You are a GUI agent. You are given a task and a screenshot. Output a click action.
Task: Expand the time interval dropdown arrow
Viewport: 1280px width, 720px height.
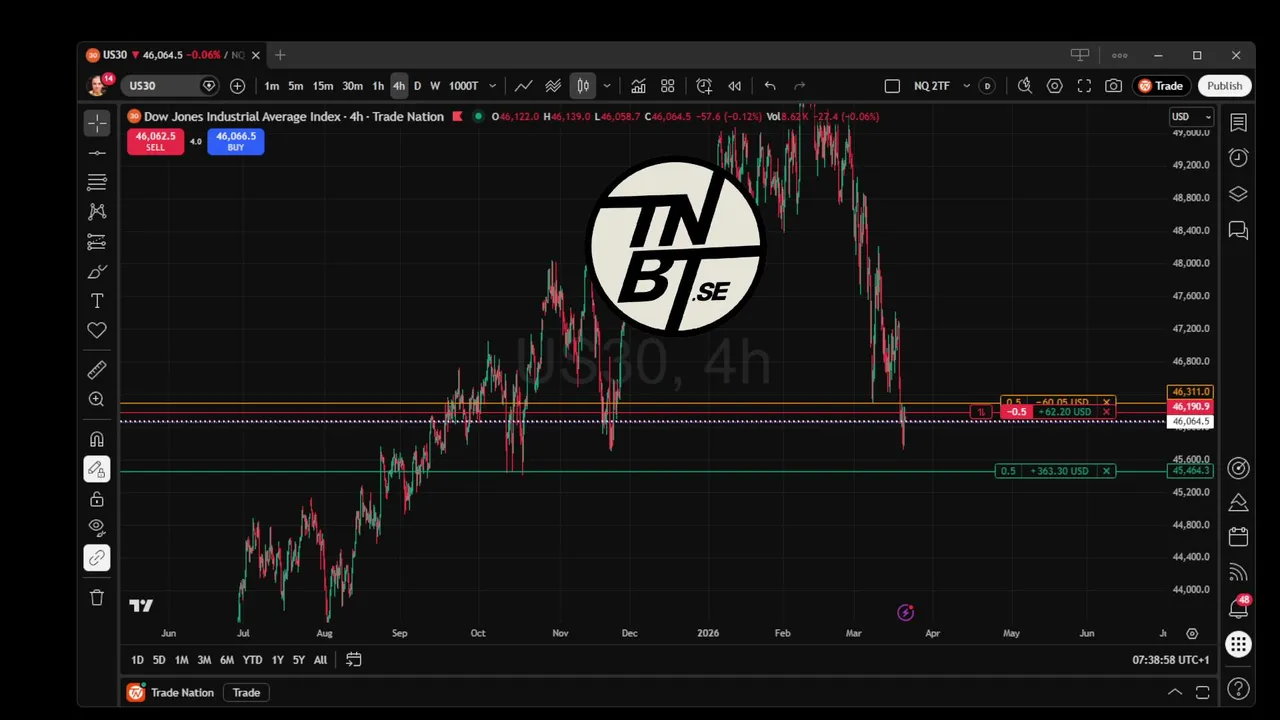coord(492,86)
